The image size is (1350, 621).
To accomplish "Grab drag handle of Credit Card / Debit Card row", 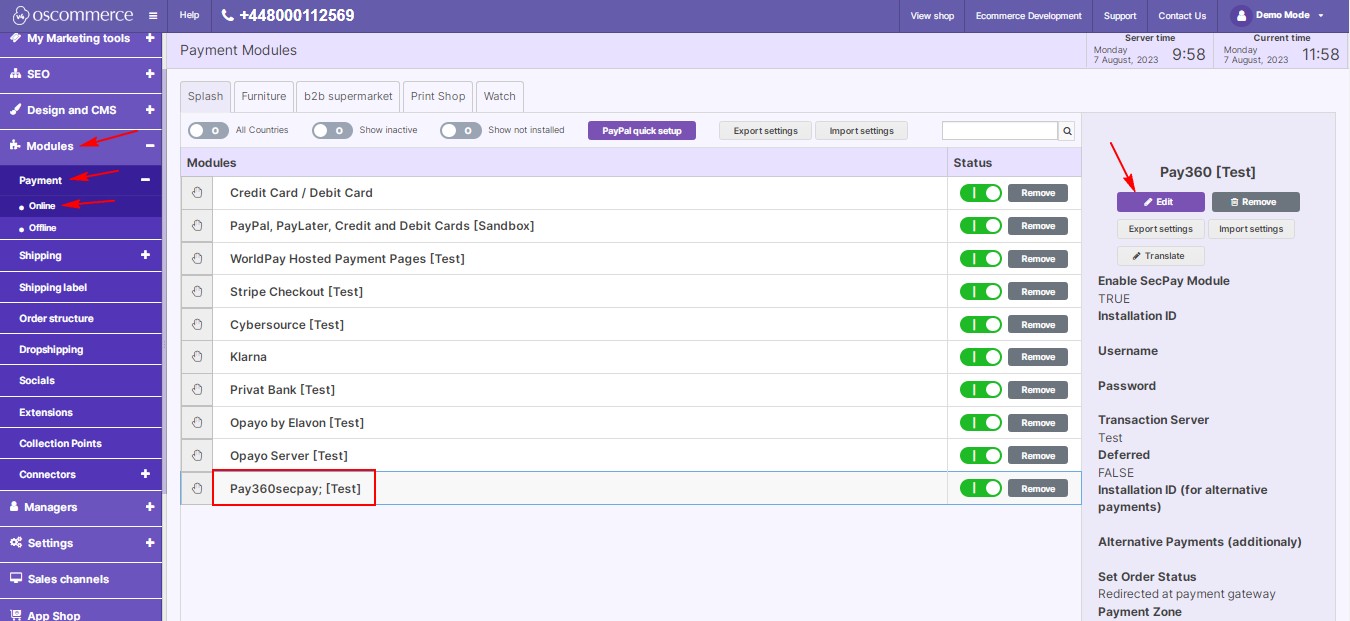I will pyautogui.click(x=197, y=193).
